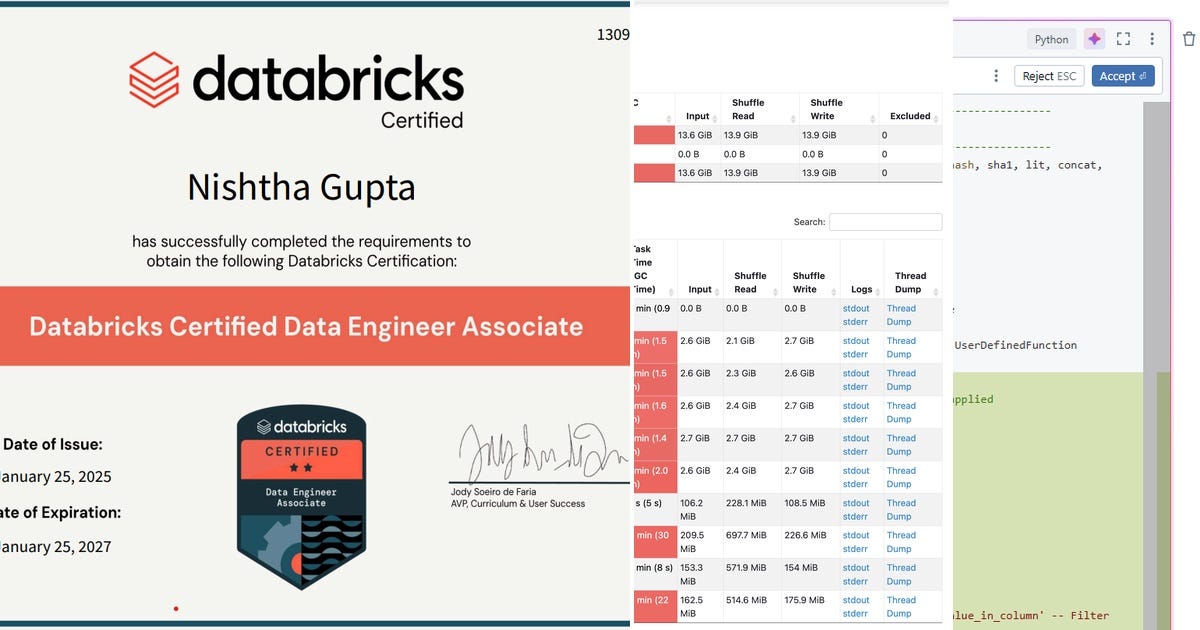Open stdout log of the first executor

pos(856,308)
